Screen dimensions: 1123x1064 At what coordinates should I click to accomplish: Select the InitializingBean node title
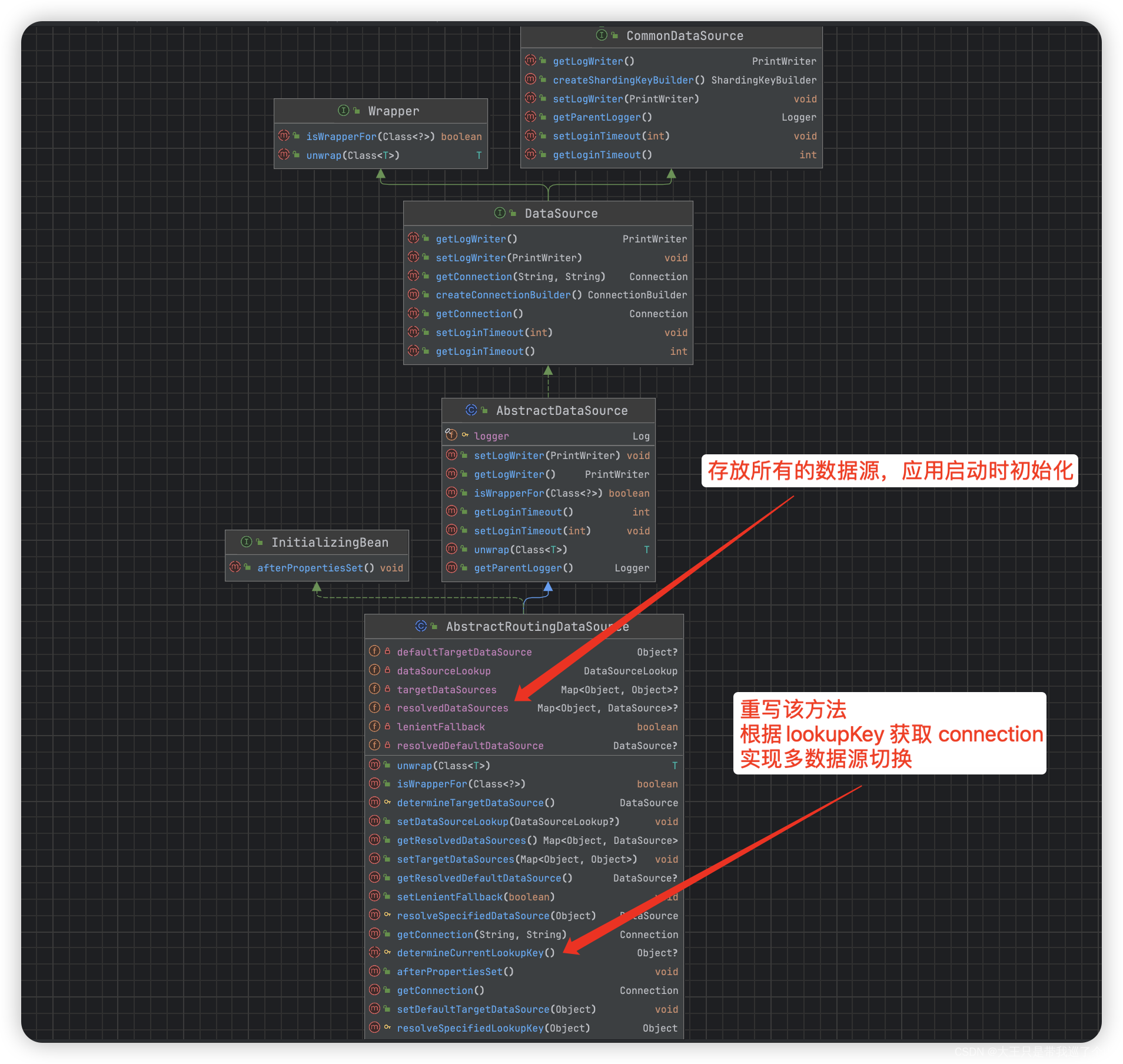point(330,543)
